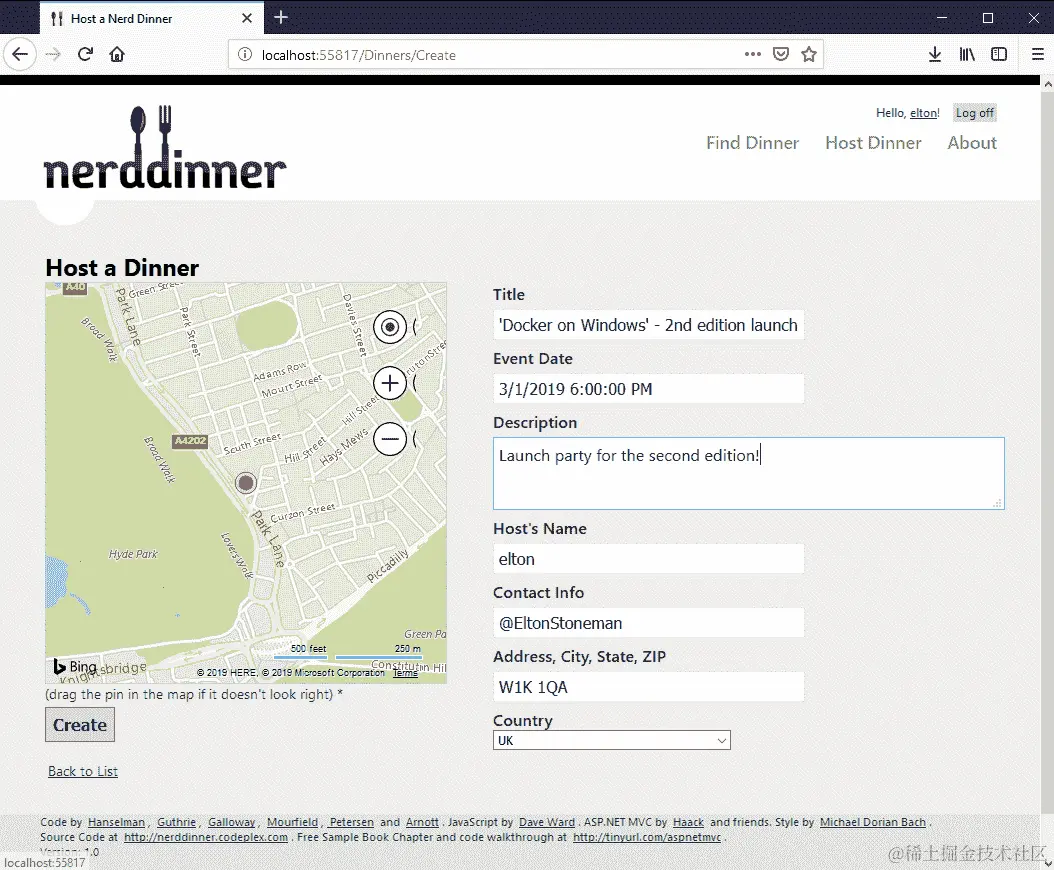
Task: Close the Host a Nerd Dinner tab
Action: [x=247, y=18]
